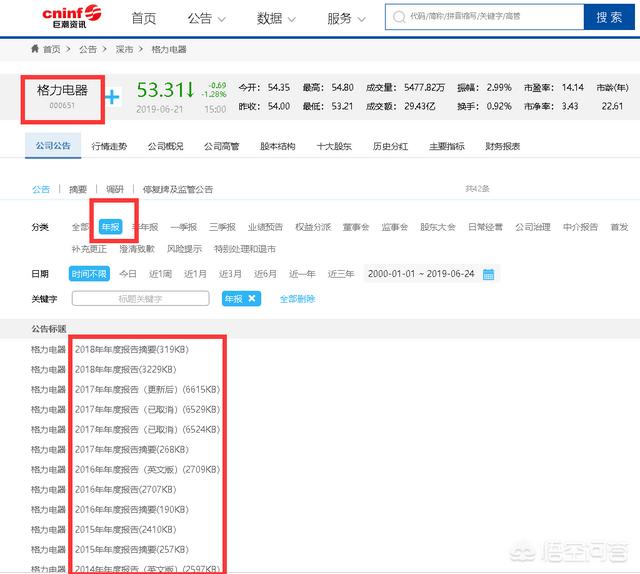Toggle the 三季报 category filter
The image size is (640, 574).
coord(222,227)
